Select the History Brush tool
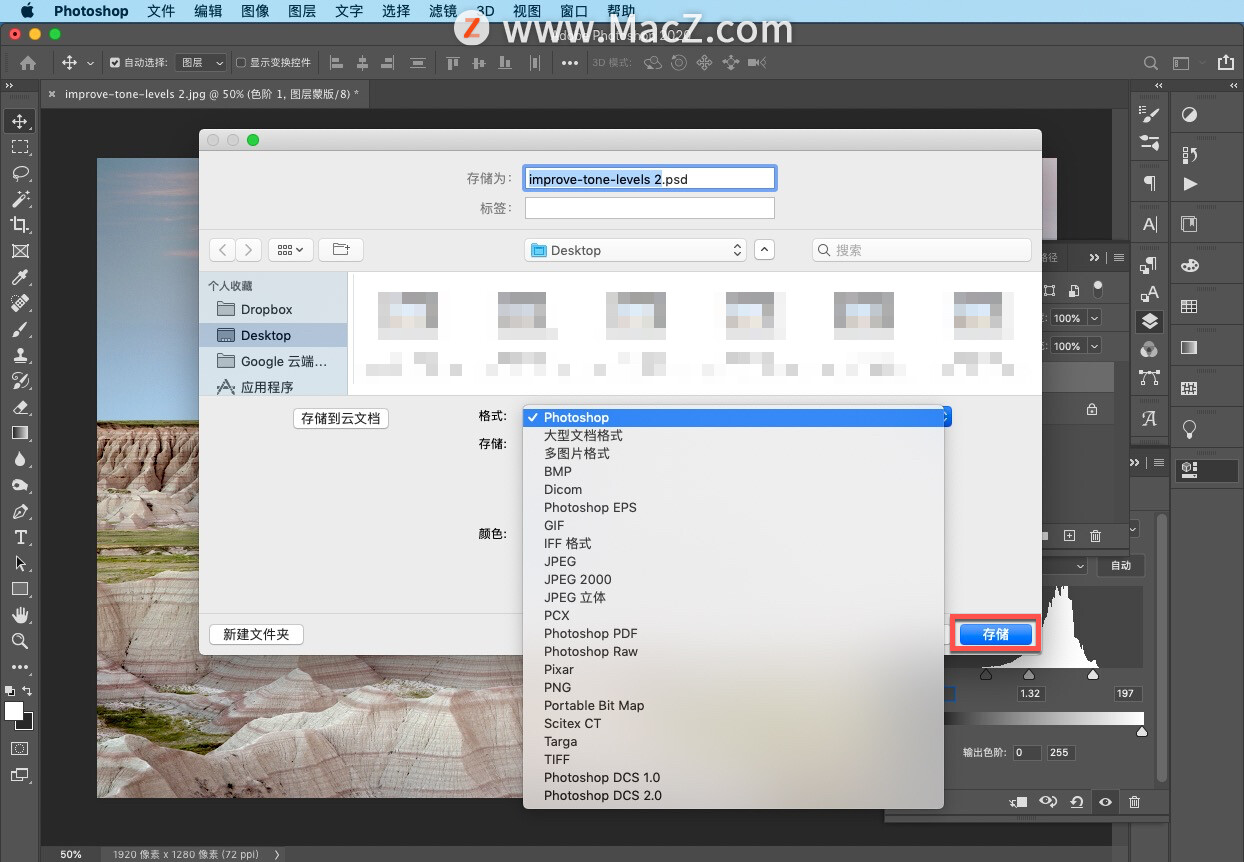Screen dimensions: 1244x862 (x=19, y=381)
